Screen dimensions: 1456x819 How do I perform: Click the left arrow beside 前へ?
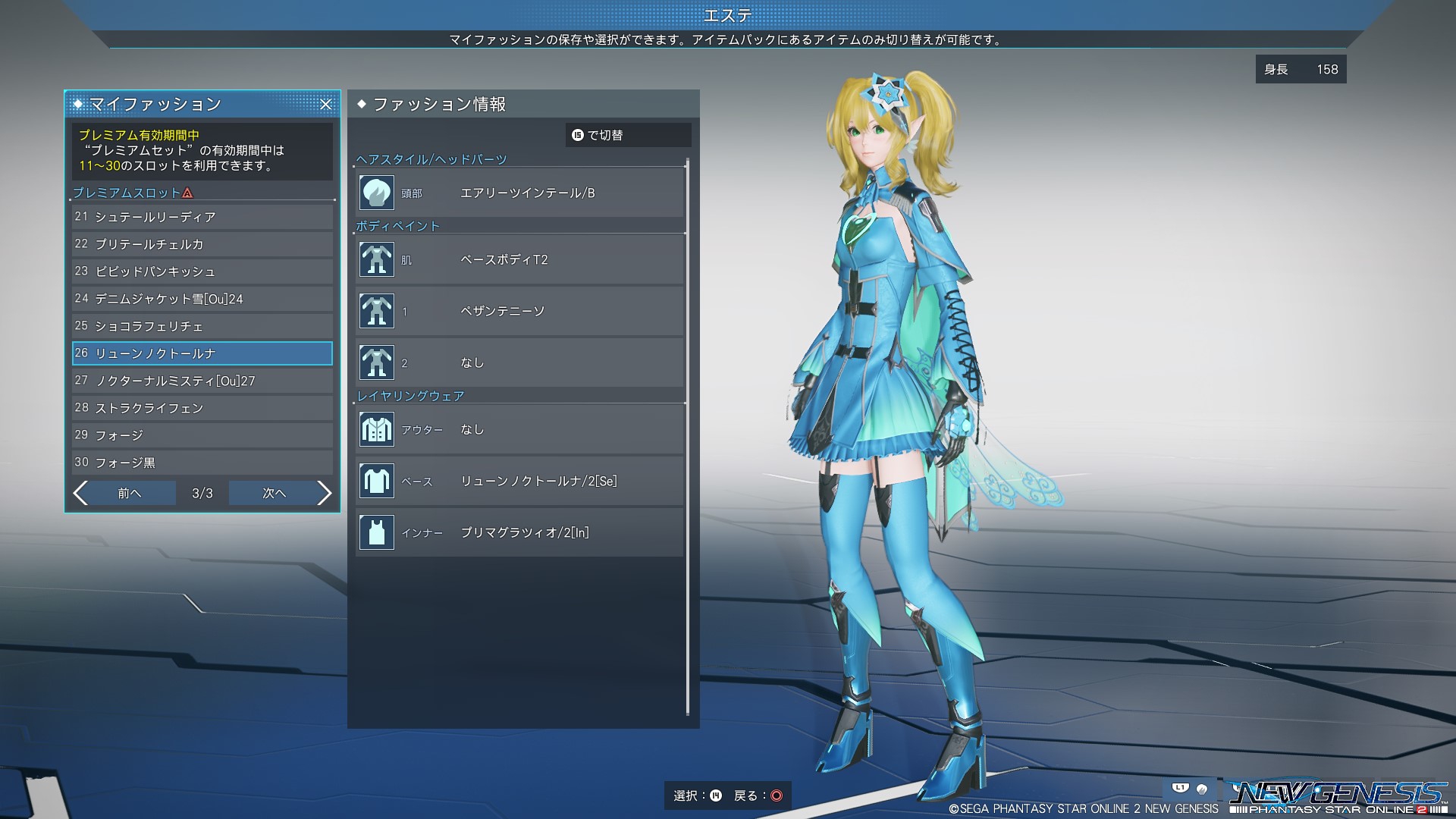80,493
